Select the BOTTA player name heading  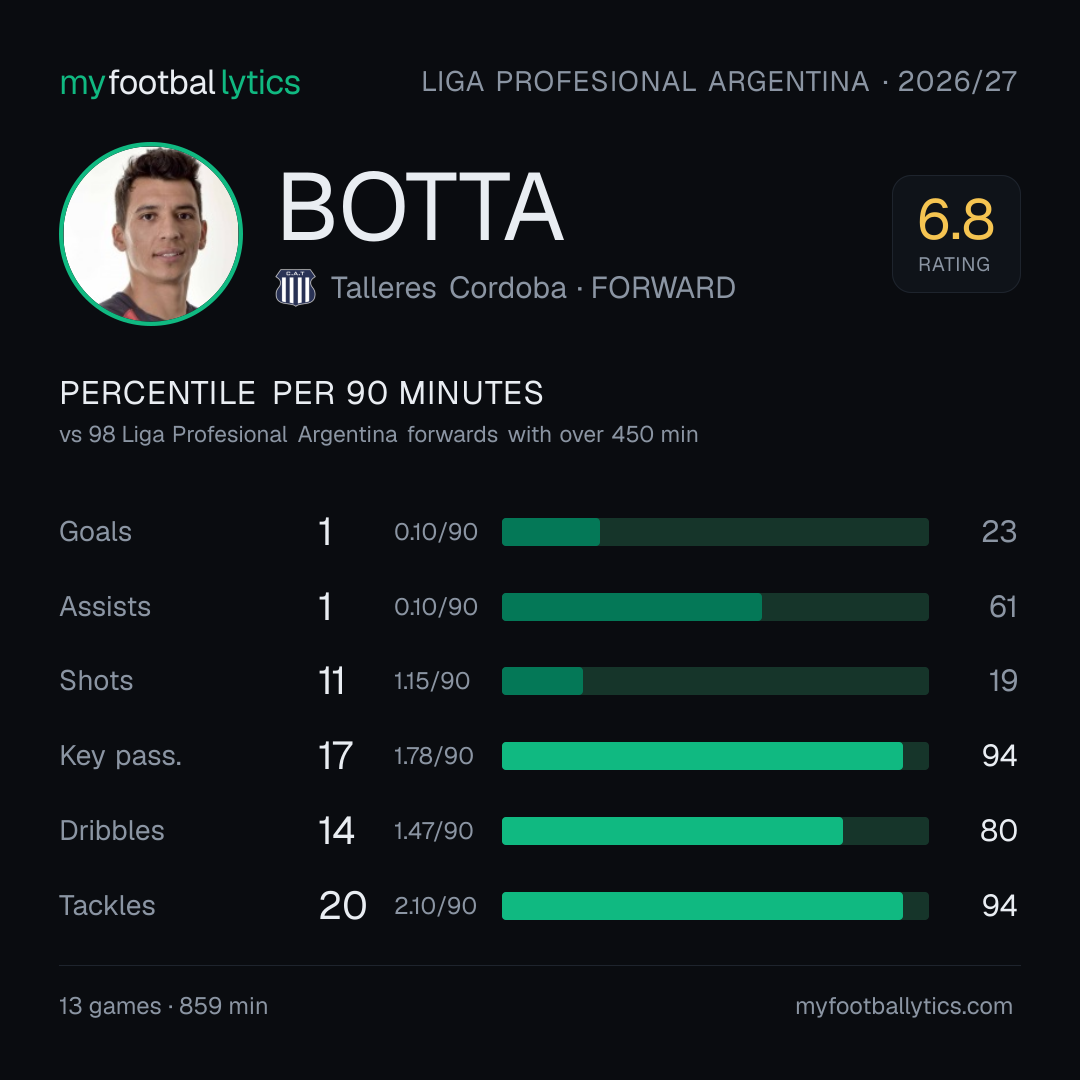(422, 207)
